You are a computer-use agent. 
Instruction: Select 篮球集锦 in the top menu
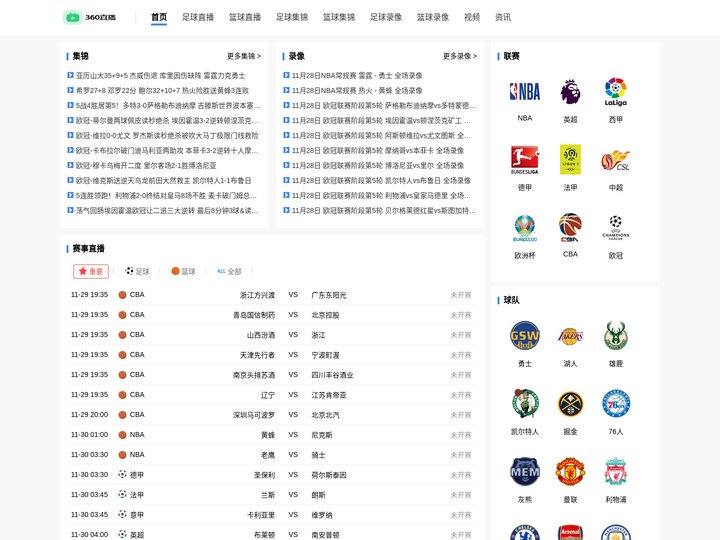click(x=339, y=17)
